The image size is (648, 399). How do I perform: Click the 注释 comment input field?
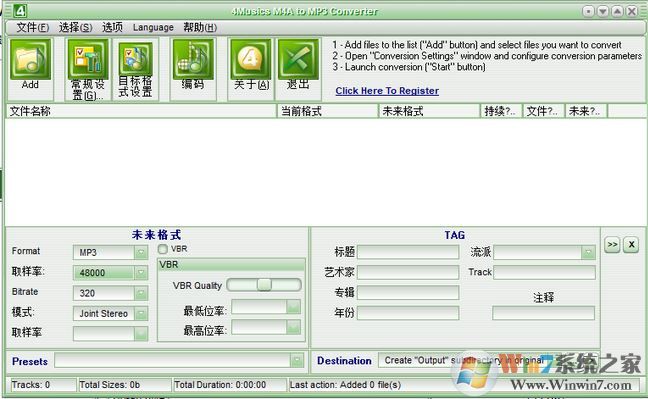pyautogui.click(x=543, y=313)
